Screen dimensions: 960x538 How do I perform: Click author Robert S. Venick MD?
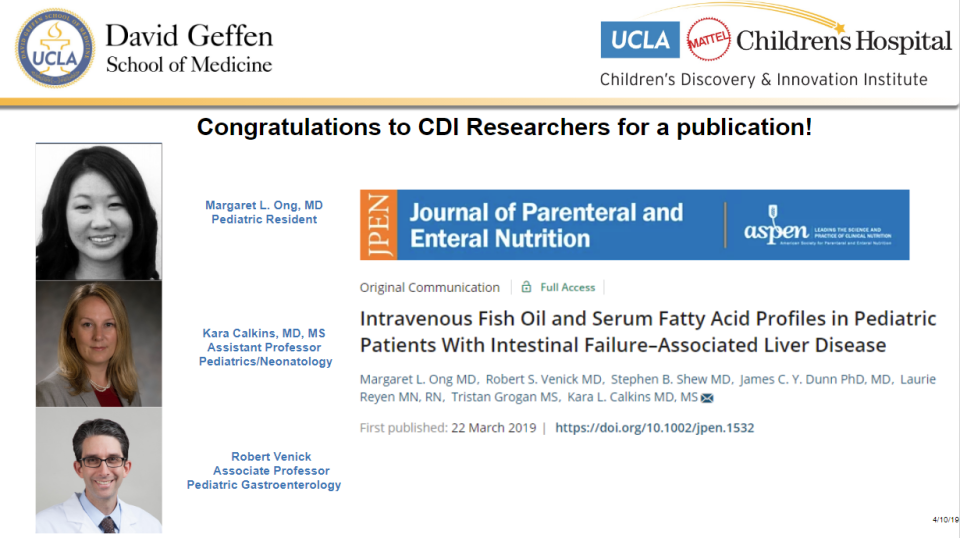coord(543,379)
